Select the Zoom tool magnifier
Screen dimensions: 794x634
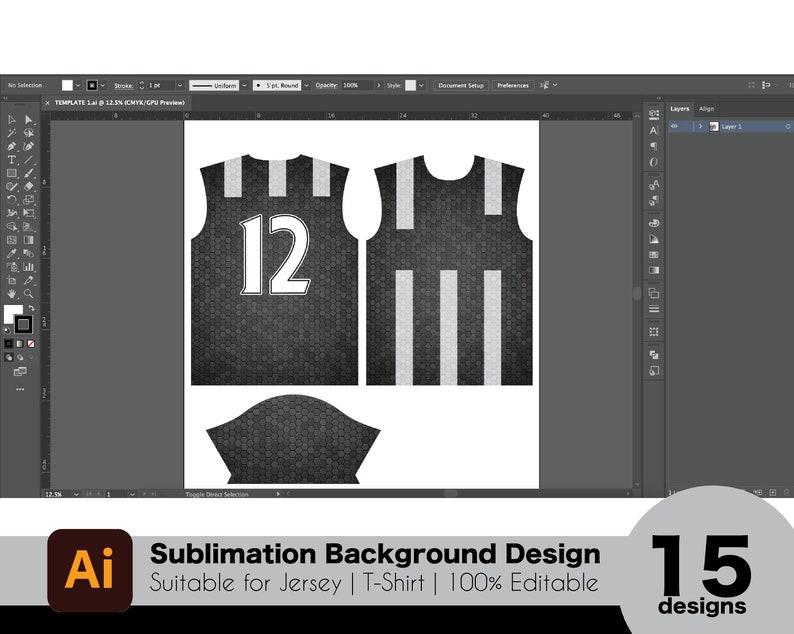coord(29,294)
